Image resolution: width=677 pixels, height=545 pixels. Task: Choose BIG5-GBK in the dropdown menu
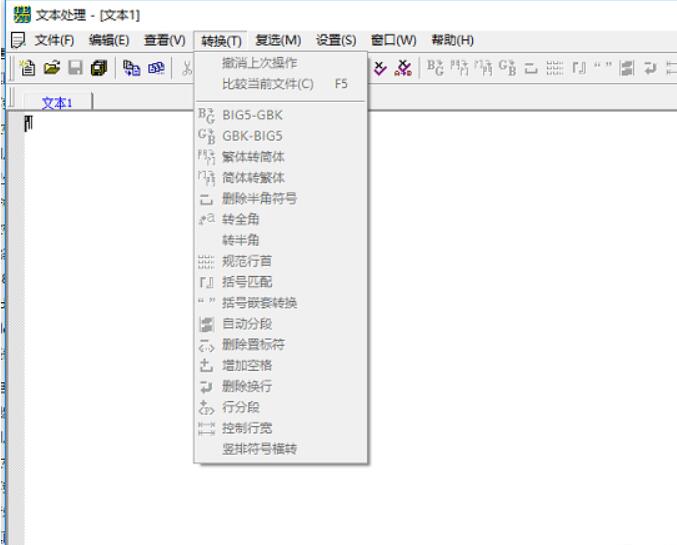pyautogui.click(x=281, y=115)
